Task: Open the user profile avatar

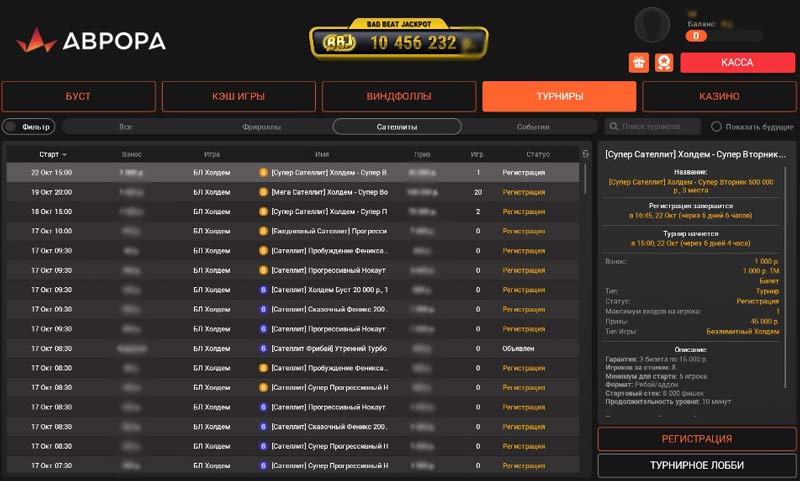Action: 652,24
